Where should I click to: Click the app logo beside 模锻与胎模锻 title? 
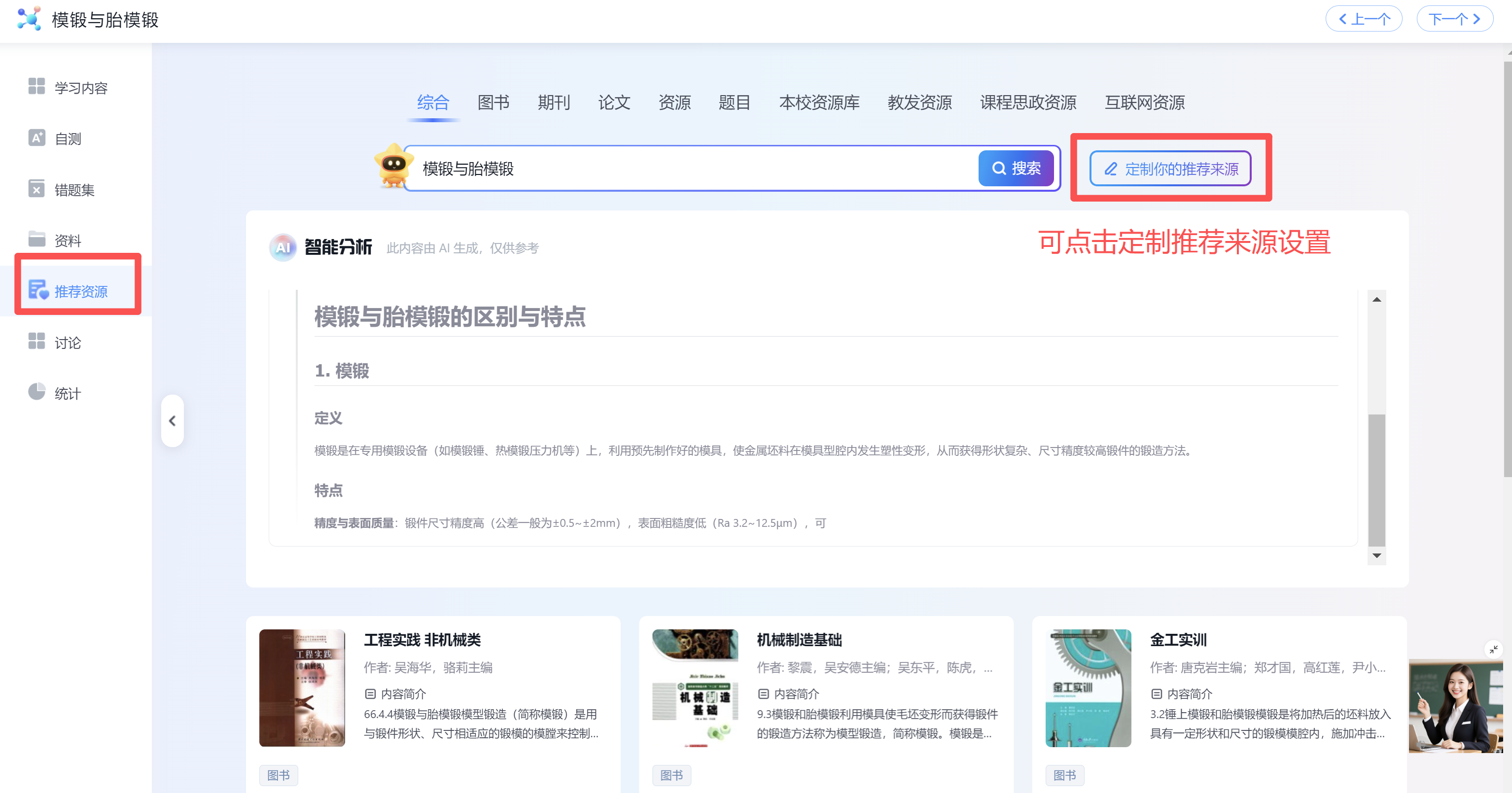(x=29, y=19)
